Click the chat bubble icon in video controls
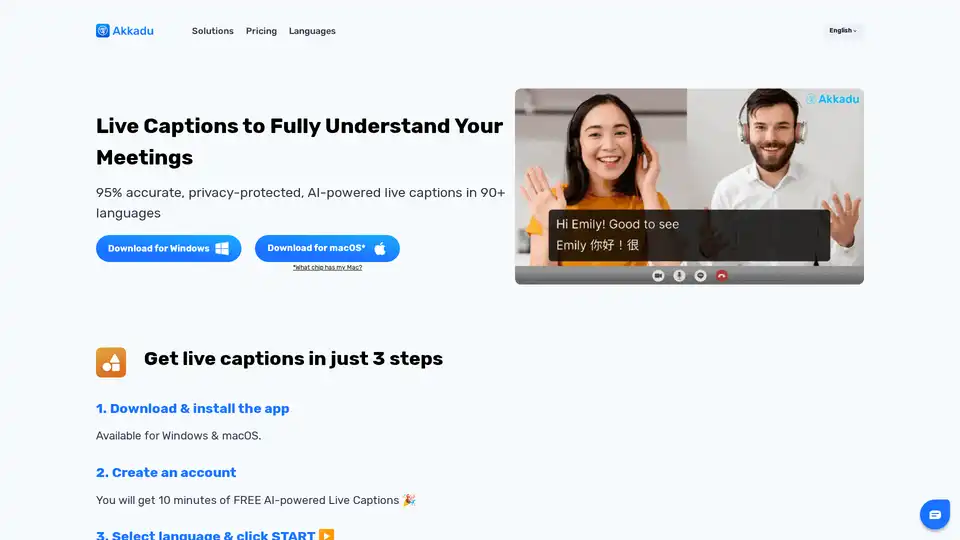 coord(700,276)
